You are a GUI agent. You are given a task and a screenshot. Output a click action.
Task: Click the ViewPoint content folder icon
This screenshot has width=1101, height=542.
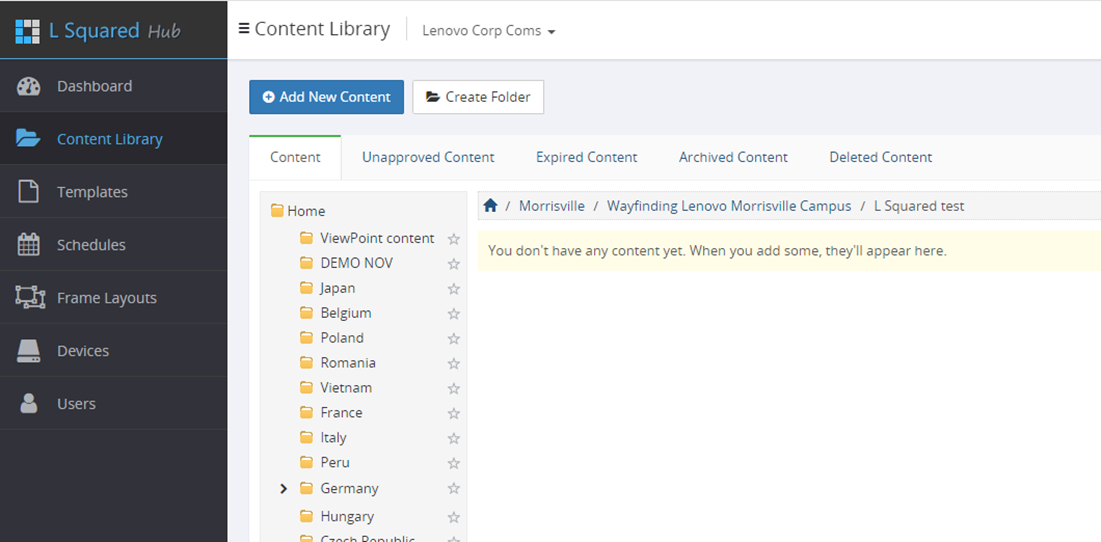(x=306, y=238)
